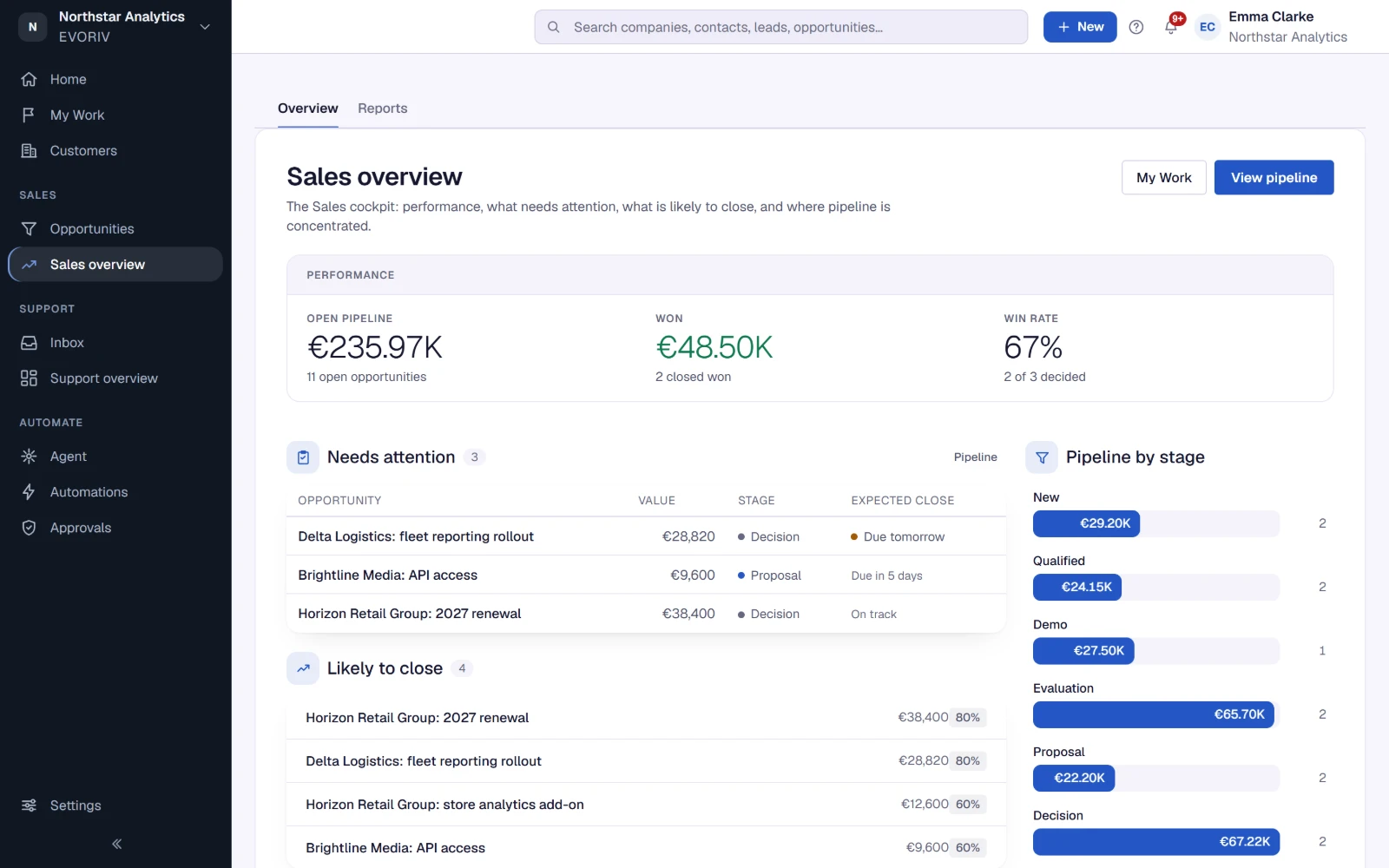Screen dimensions: 1389x868
Task: Click the Evaluation stage €65.70K bar
Action: [1154, 714]
